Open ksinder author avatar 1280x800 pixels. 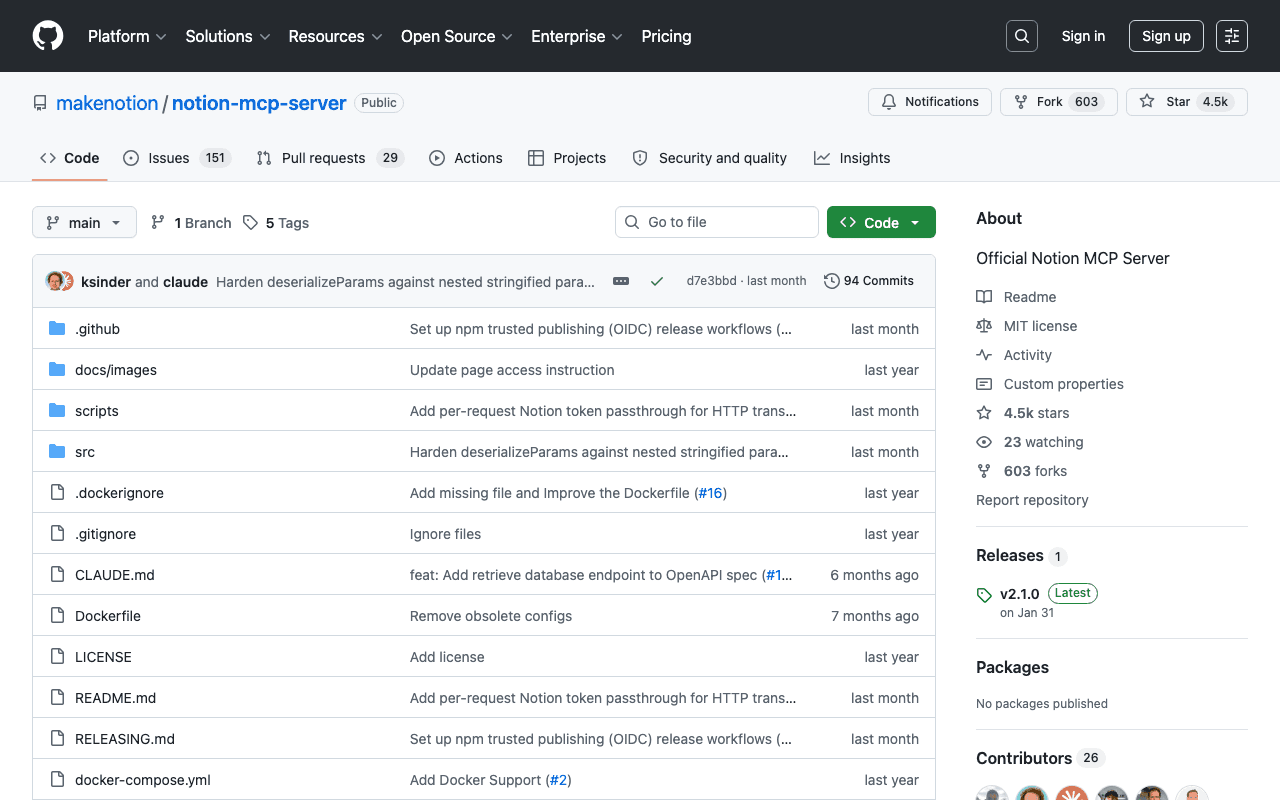click(55, 281)
